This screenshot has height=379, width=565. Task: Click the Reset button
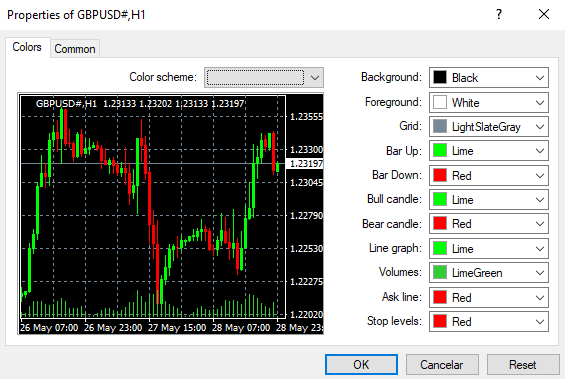pyautogui.click(x=523, y=365)
